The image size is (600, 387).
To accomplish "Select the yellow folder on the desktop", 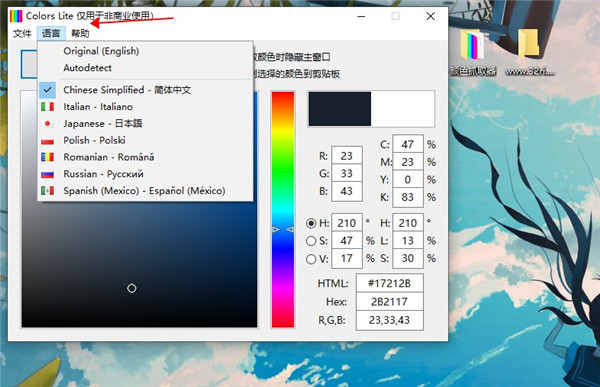I will click(529, 43).
